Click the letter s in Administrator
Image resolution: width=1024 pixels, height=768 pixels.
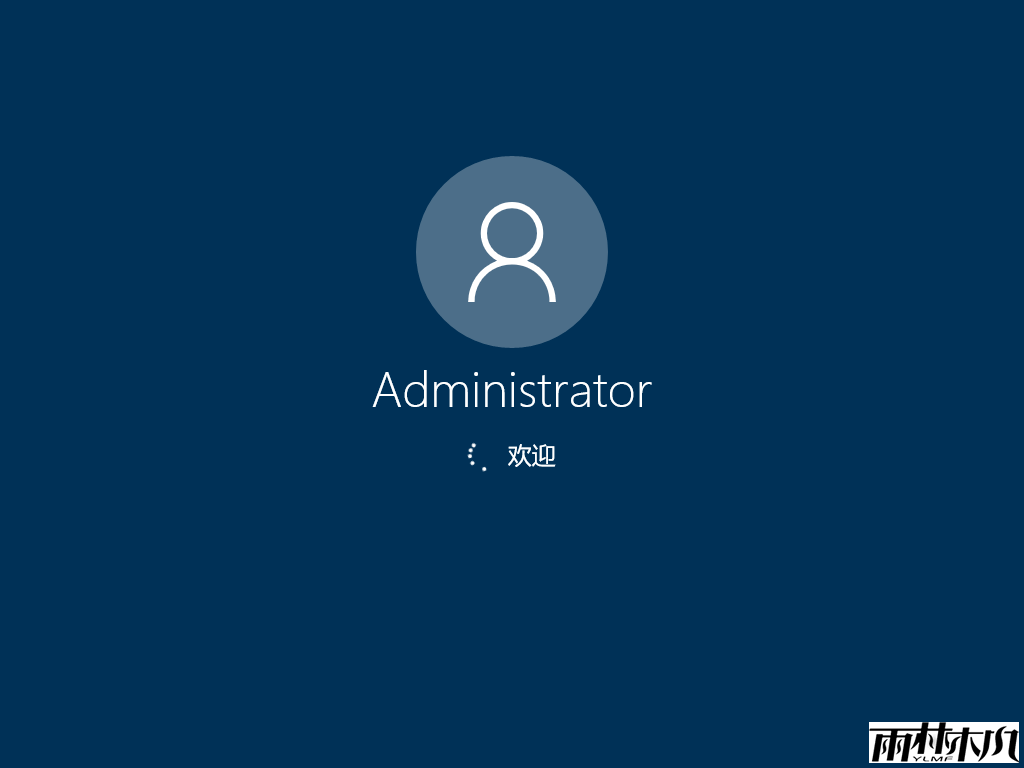[528, 394]
